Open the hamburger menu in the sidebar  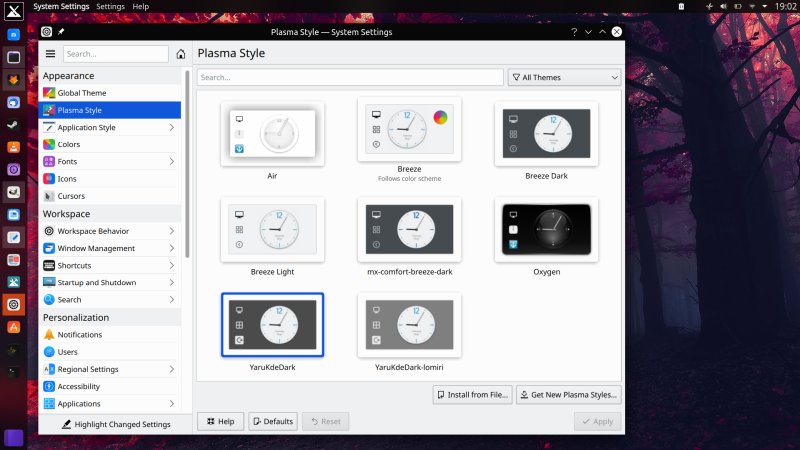tap(50, 54)
